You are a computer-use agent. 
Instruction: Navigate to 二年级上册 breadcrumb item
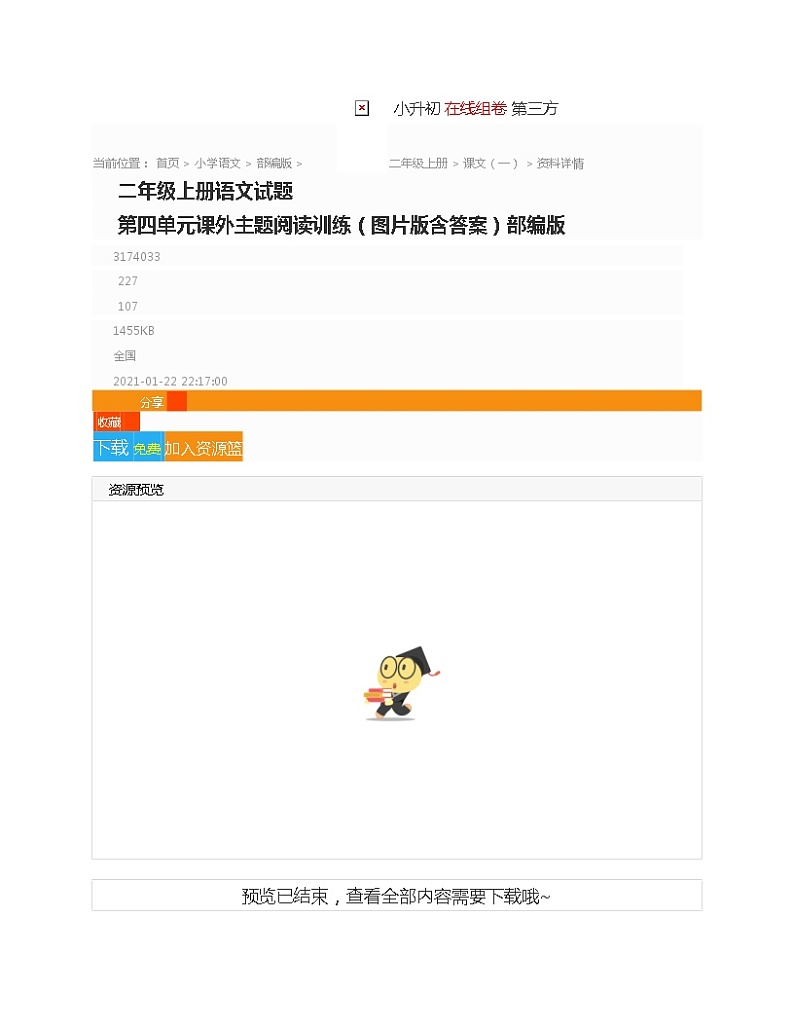click(x=418, y=163)
